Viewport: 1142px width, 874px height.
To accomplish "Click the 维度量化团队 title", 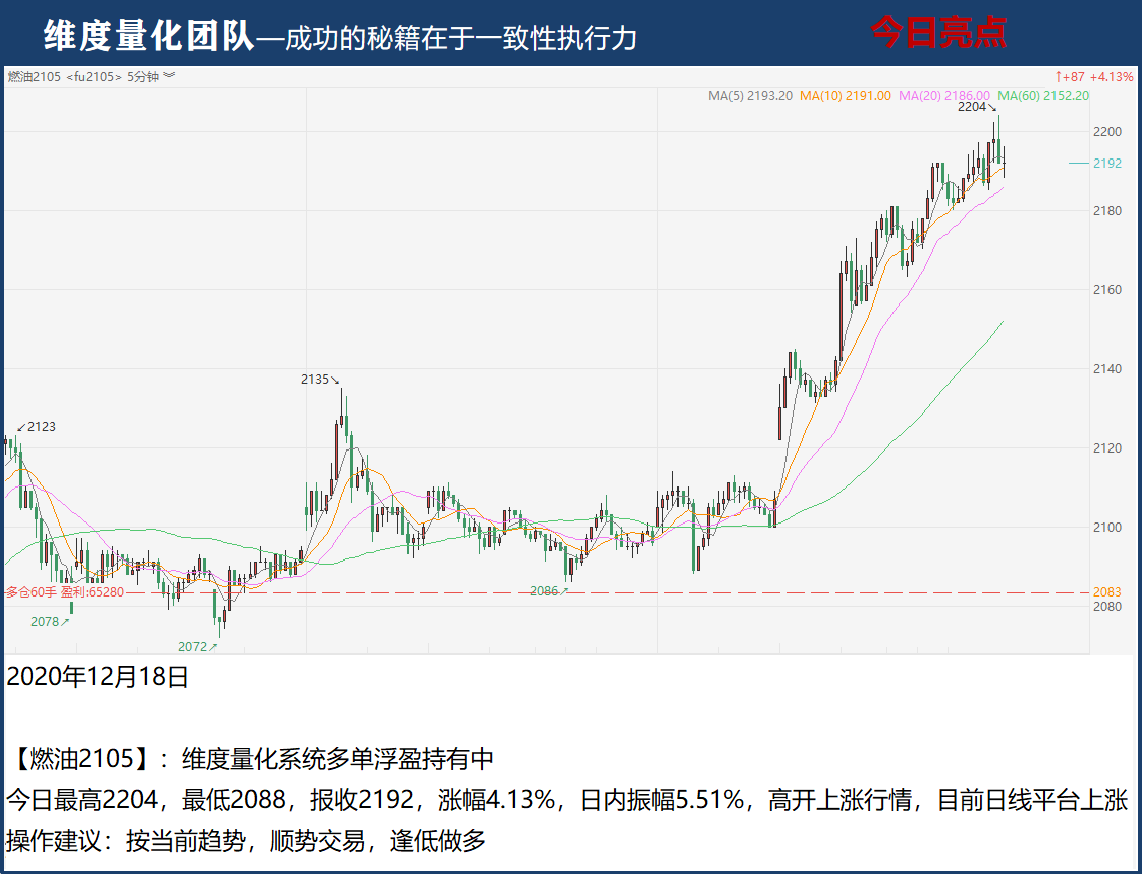I will [149, 36].
